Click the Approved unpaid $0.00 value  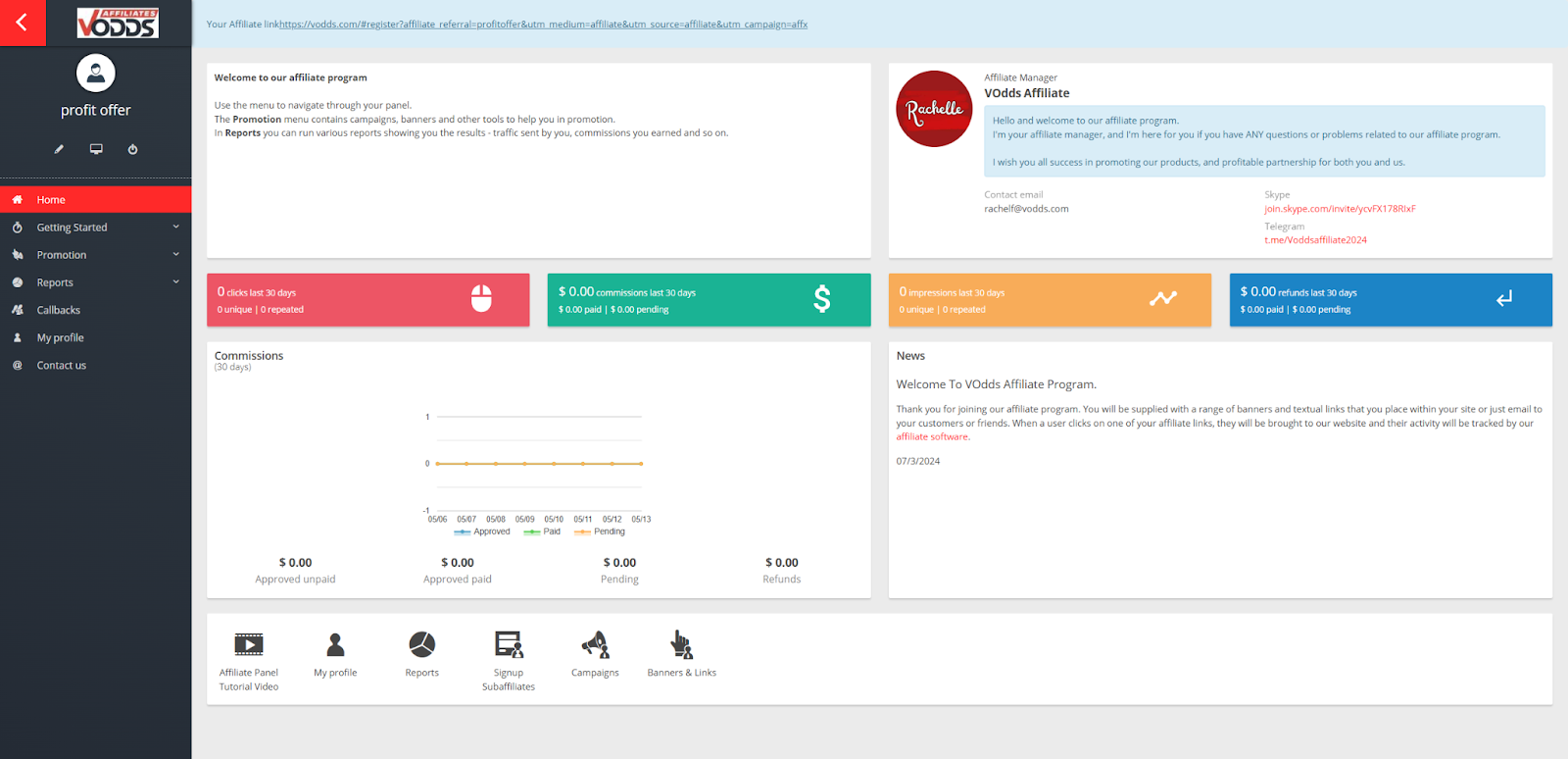[x=295, y=563]
